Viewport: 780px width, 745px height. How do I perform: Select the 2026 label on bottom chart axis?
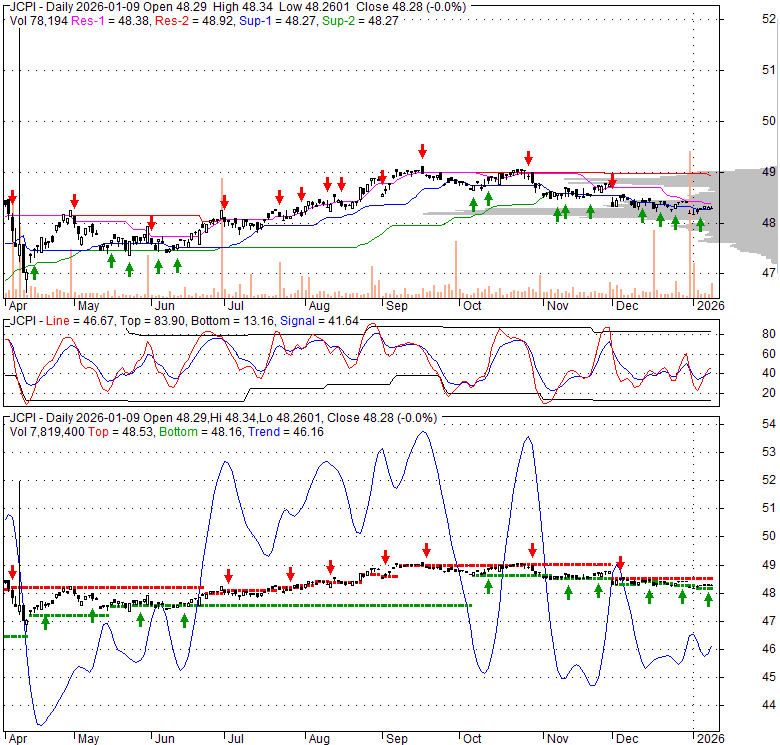[711, 739]
